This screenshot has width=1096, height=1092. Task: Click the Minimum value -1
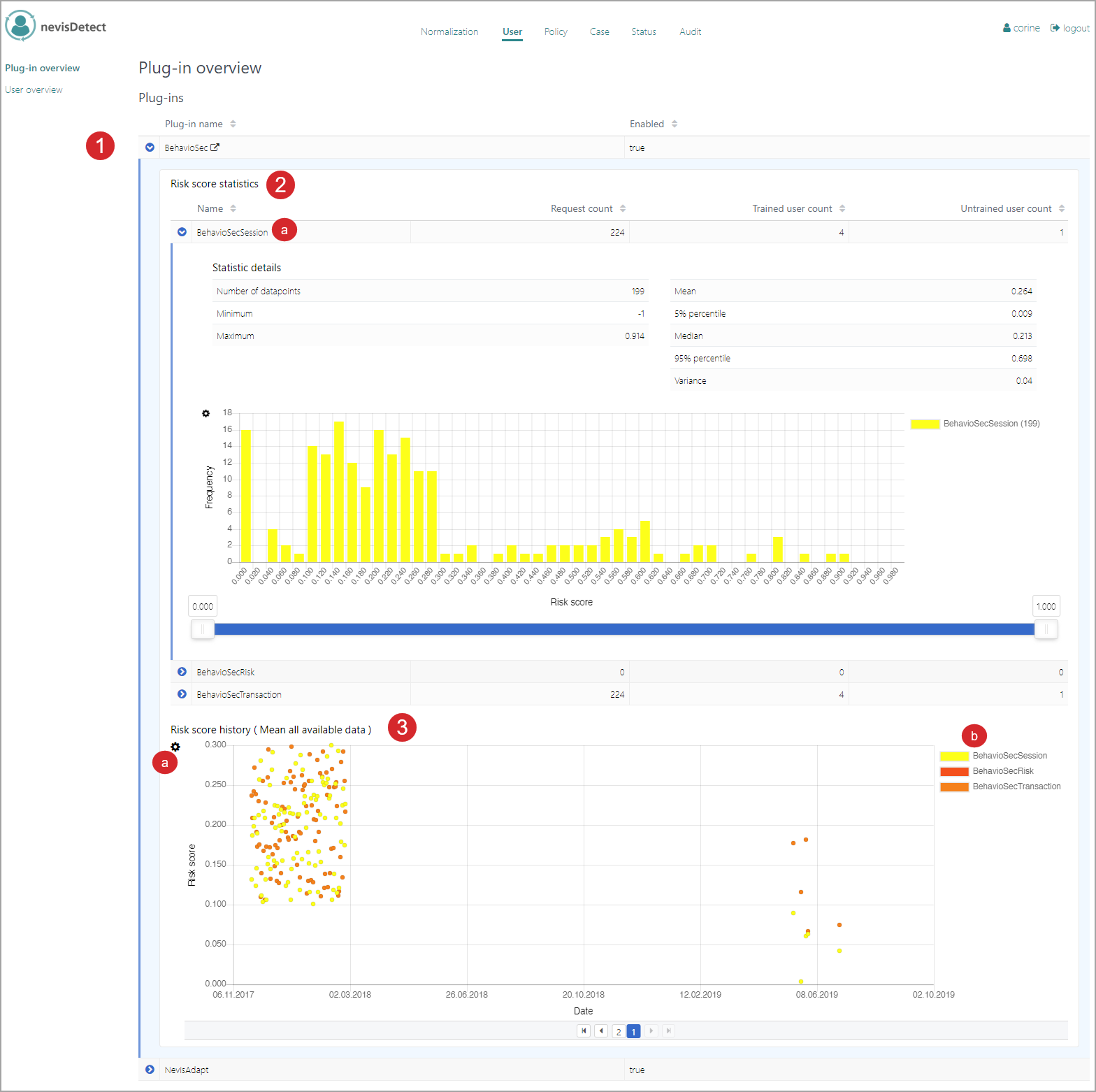[x=641, y=313]
